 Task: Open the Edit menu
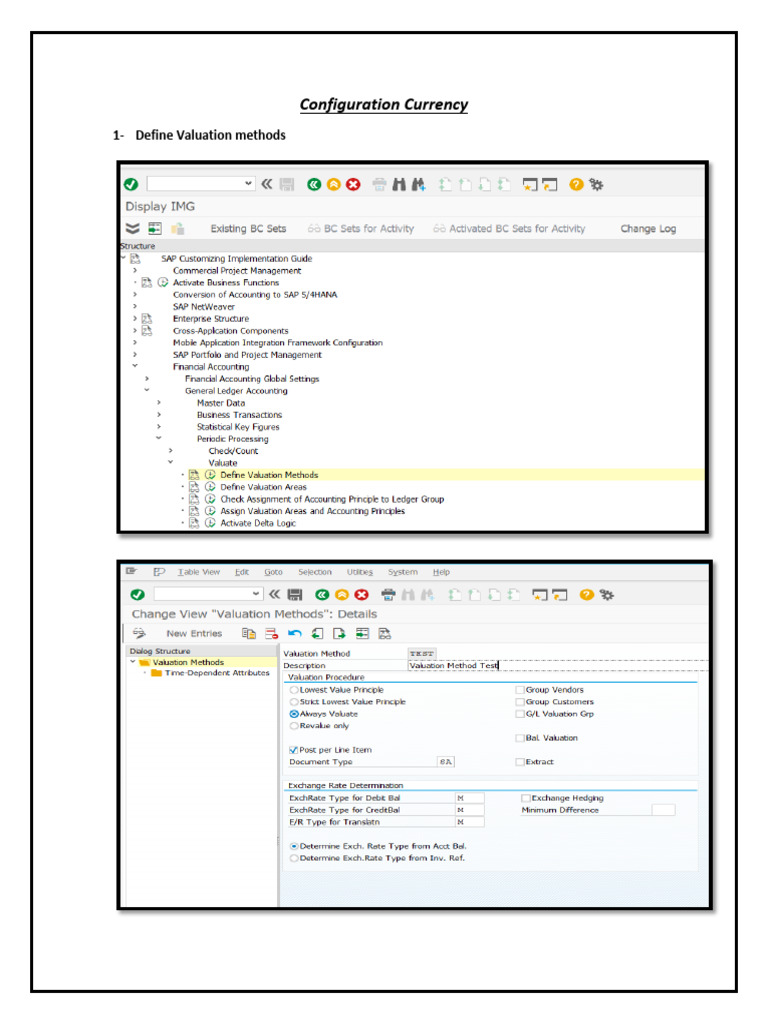pos(242,572)
